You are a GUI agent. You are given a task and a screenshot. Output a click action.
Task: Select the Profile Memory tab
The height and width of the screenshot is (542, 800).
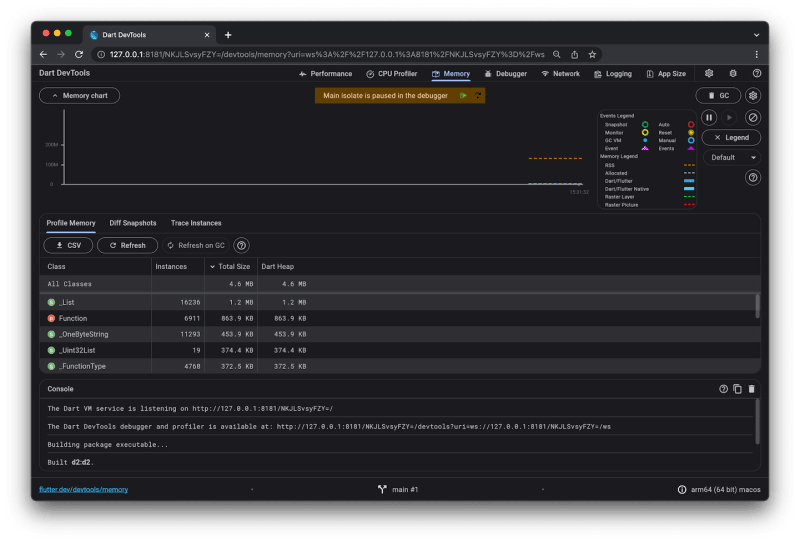point(71,223)
